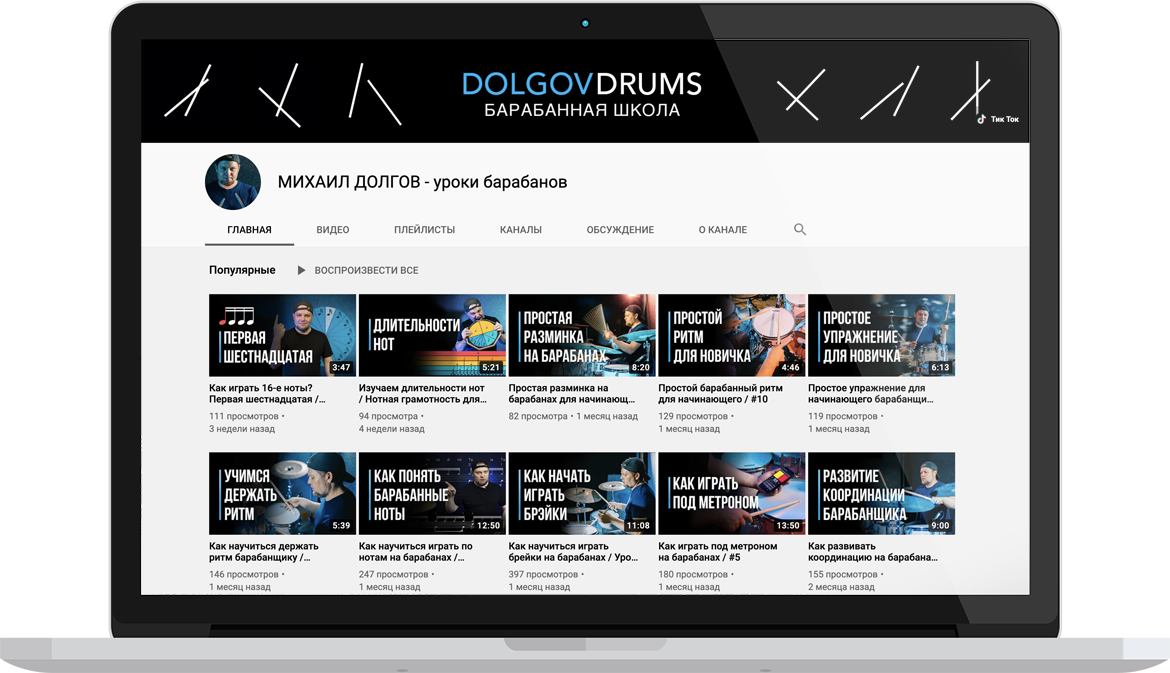Switch to the Главная tab

point(249,230)
